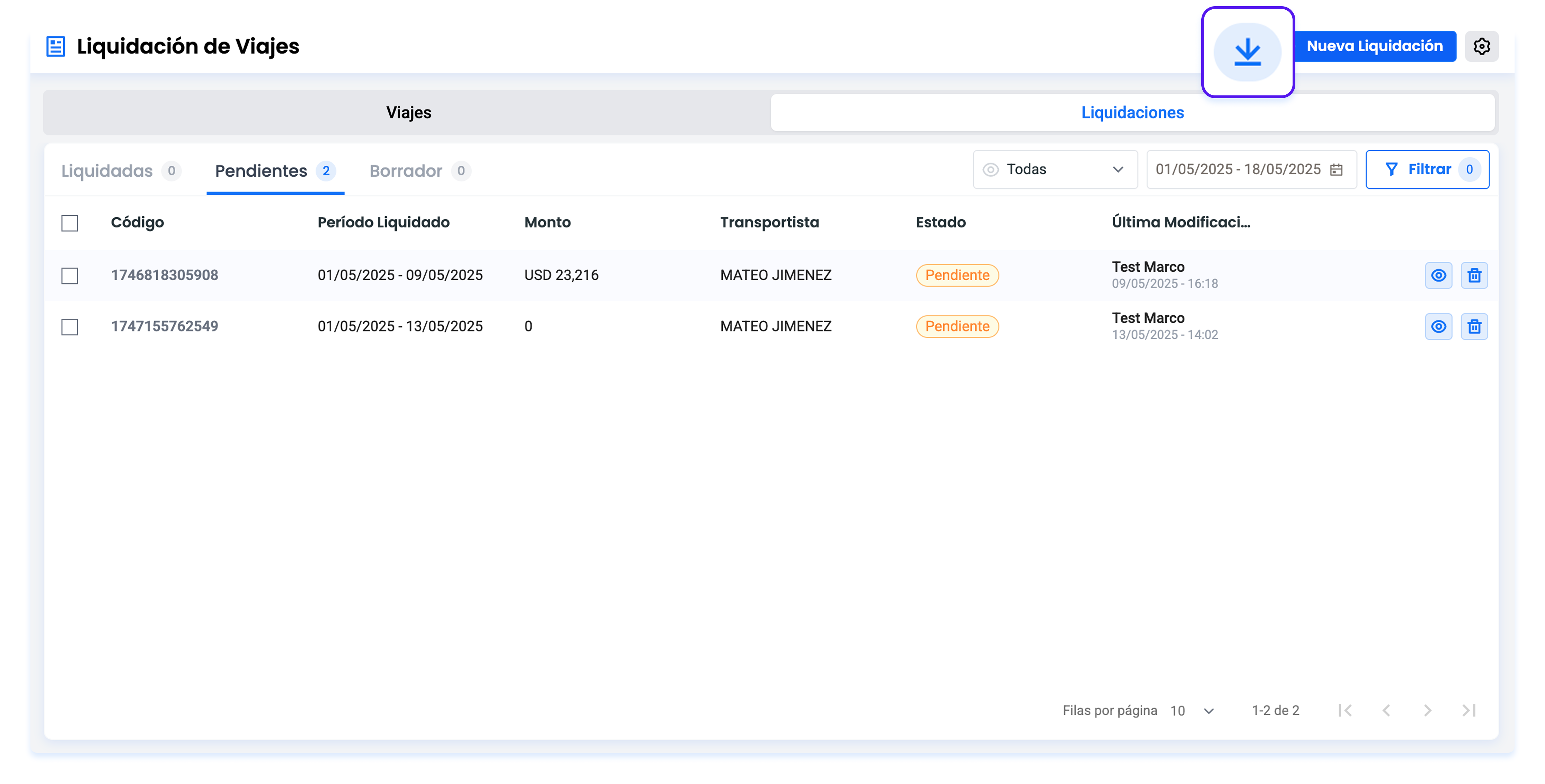Check the row for 1747155762549

(x=70, y=327)
